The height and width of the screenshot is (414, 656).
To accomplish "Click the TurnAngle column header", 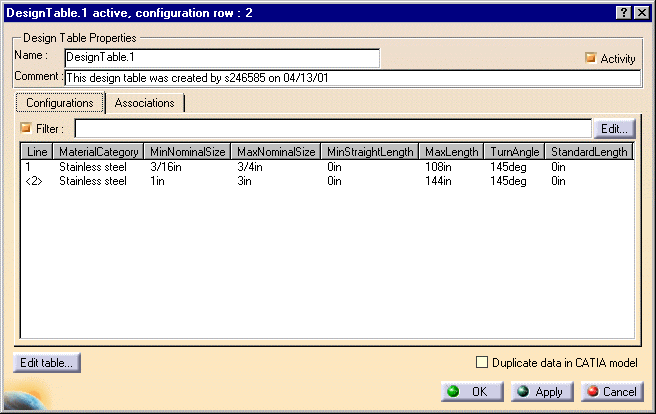I will pos(515,151).
